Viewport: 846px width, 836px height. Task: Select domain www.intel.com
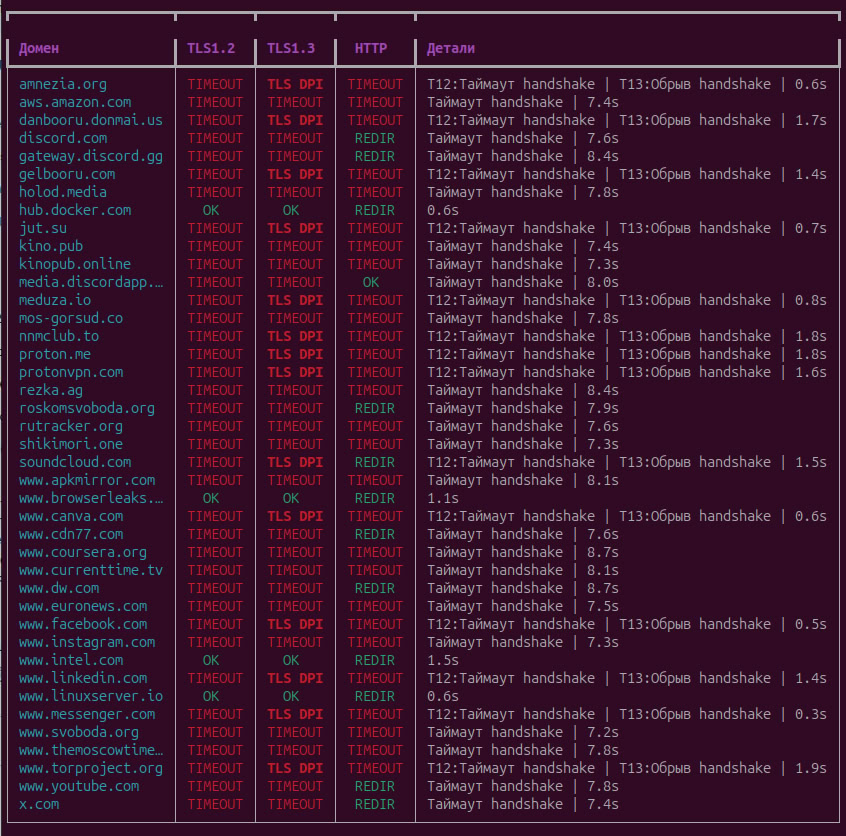[71, 660]
